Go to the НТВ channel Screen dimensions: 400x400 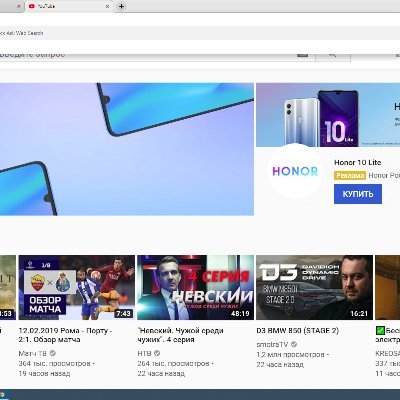[x=144, y=353]
